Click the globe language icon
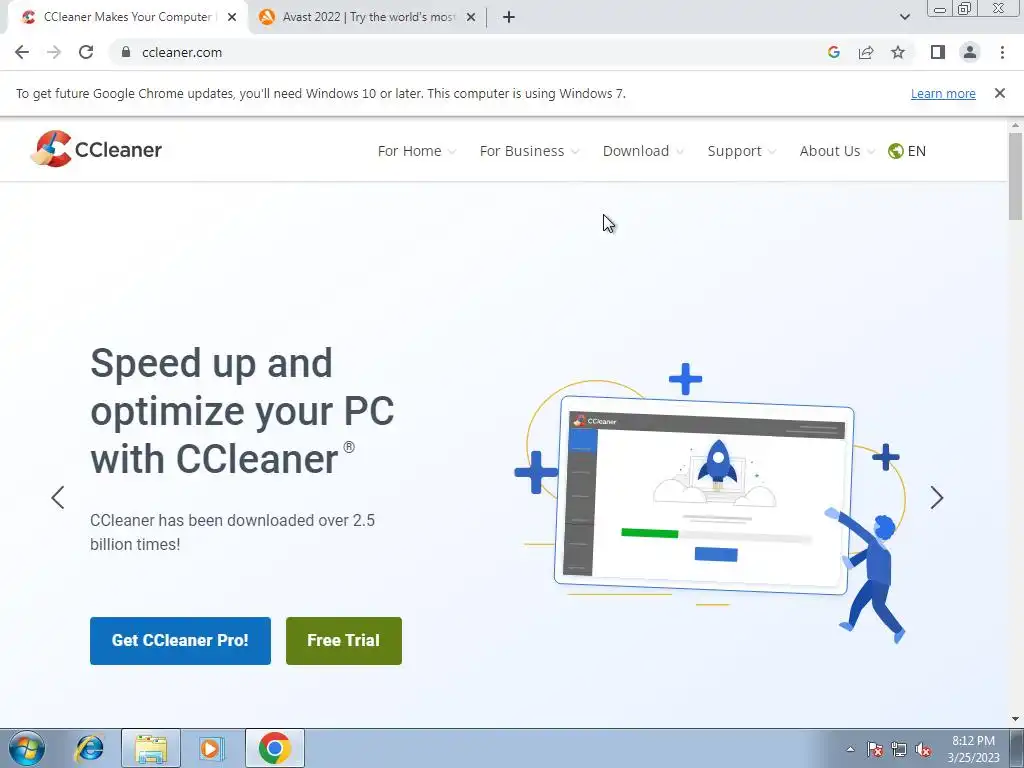Screen dimensions: 1024x768 (x=895, y=151)
